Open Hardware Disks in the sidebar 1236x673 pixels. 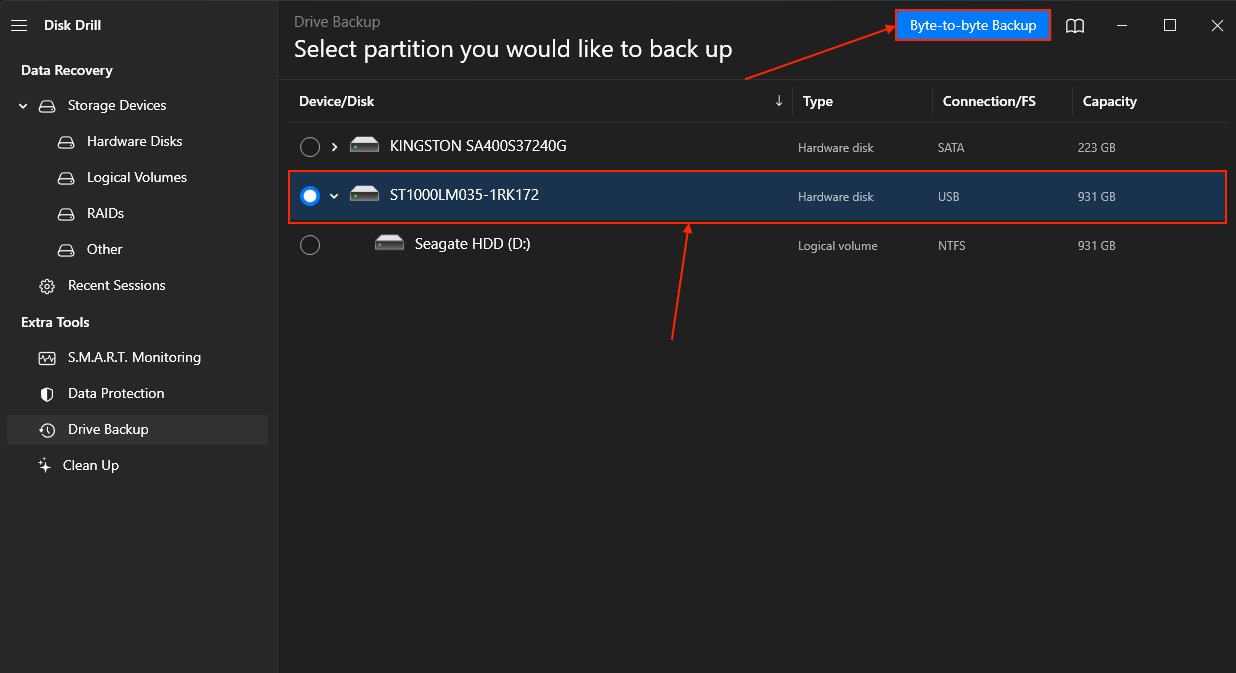click(134, 142)
